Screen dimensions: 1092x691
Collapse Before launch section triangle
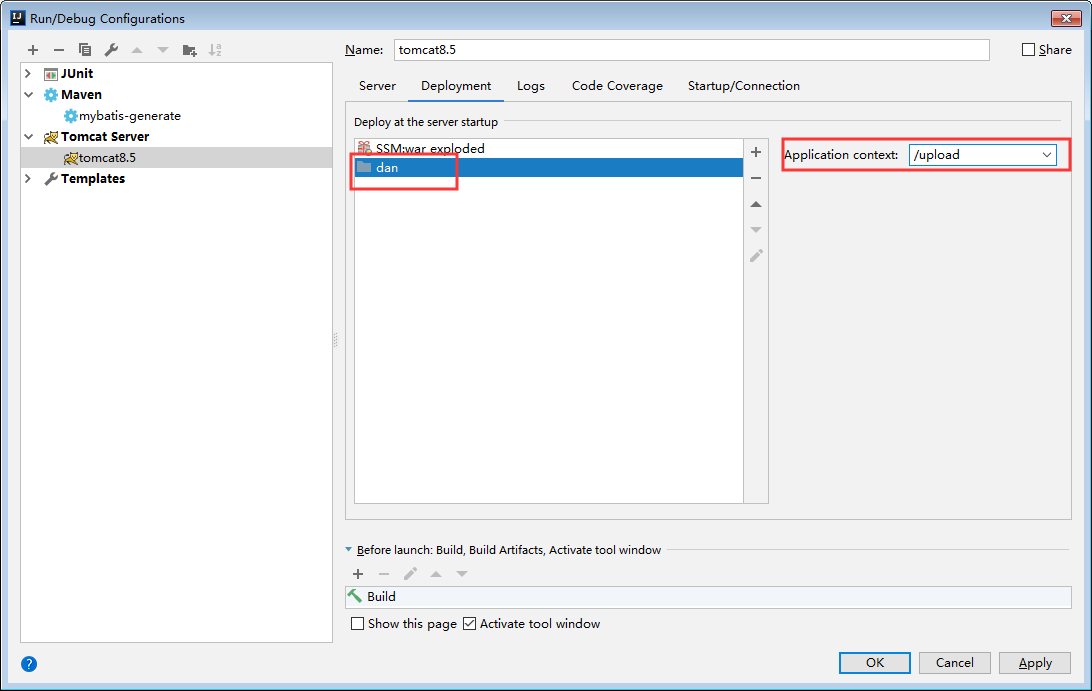348,550
